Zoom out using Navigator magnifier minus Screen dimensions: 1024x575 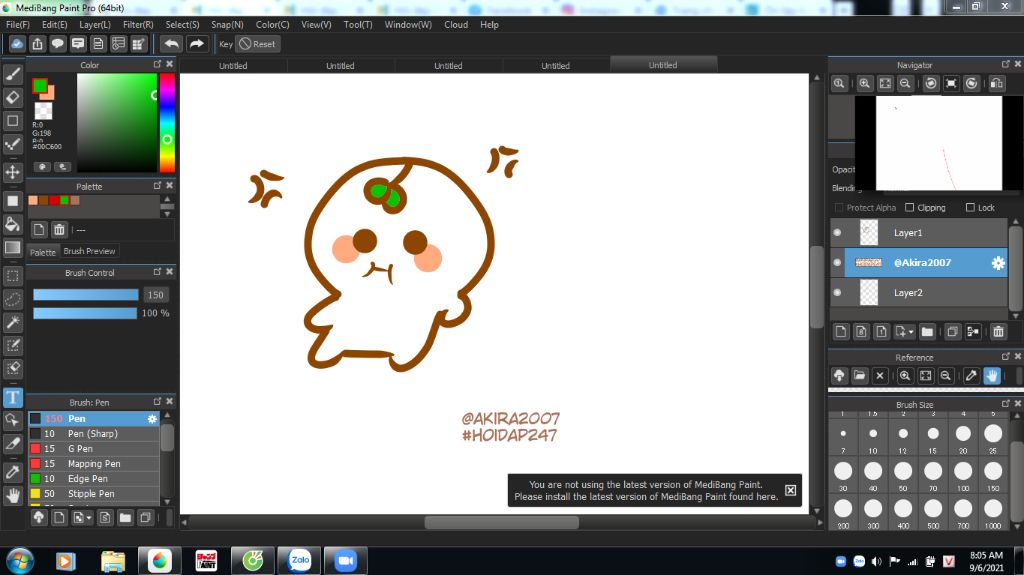[905, 83]
